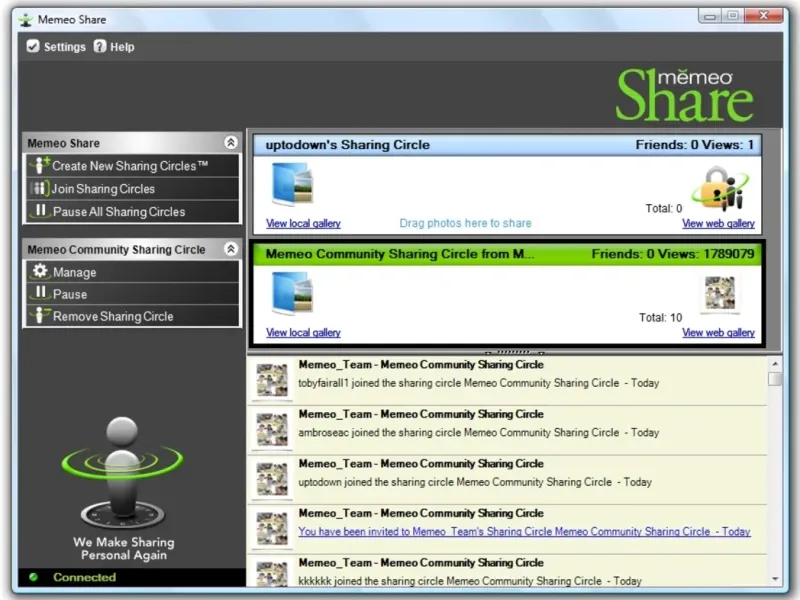Image resolution: width=800 pixels, height=600 pixels.
Task: Click the Manage gear icon
Action: 40,271
